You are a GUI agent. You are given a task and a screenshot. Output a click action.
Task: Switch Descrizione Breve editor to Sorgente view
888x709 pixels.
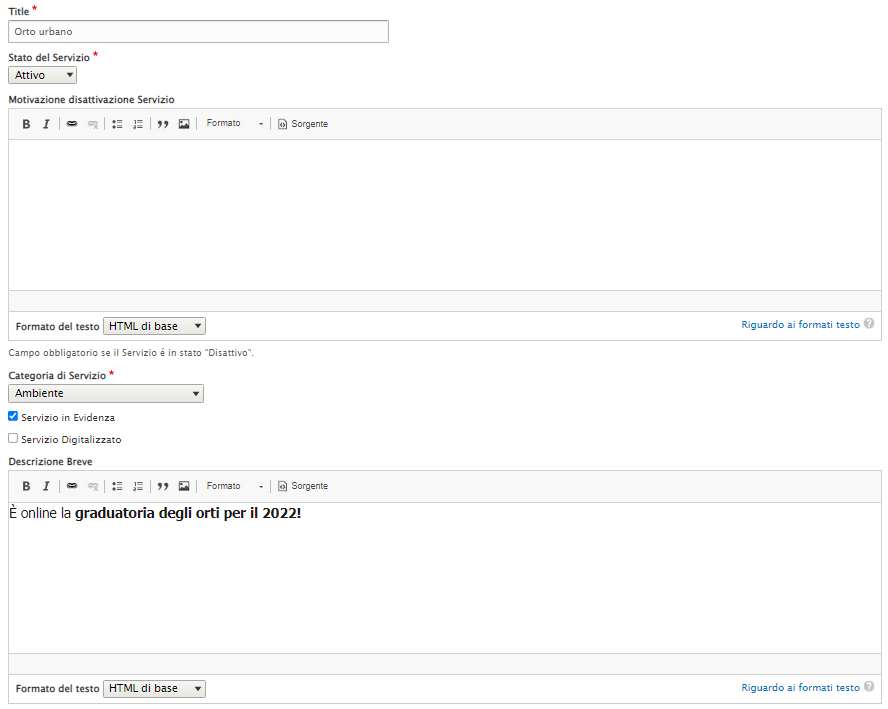(303, 486)
